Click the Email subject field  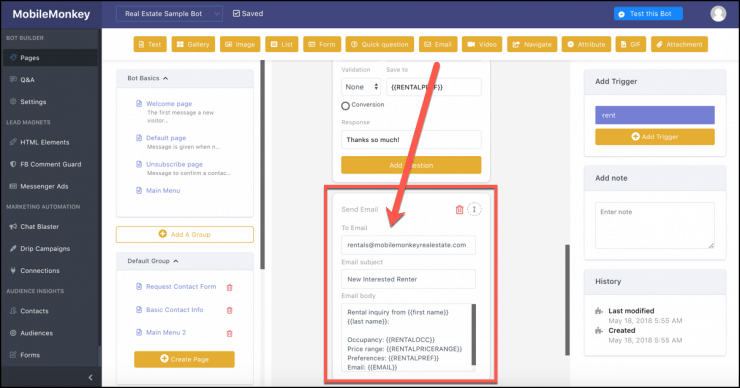(x=408, y=279)
